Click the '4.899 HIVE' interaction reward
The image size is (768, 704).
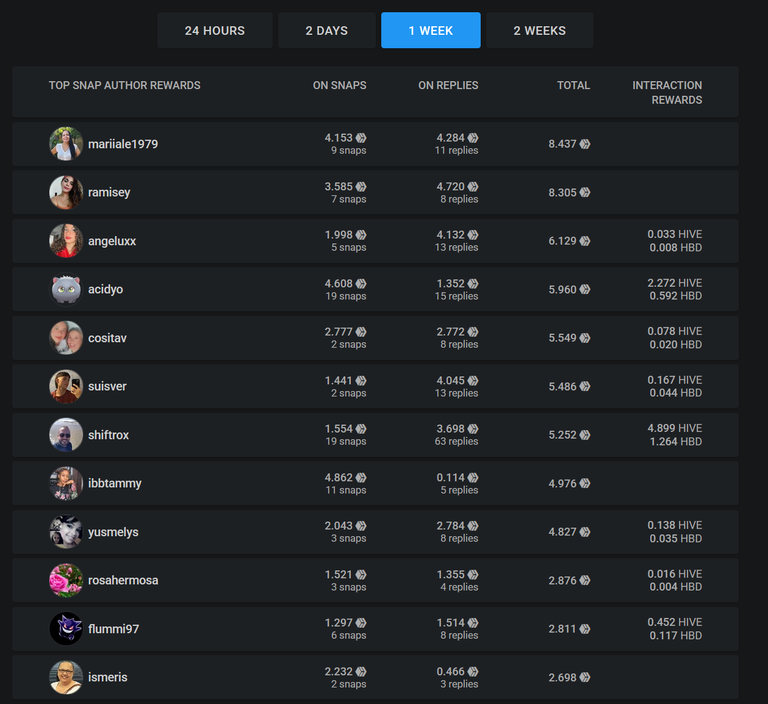674,428
